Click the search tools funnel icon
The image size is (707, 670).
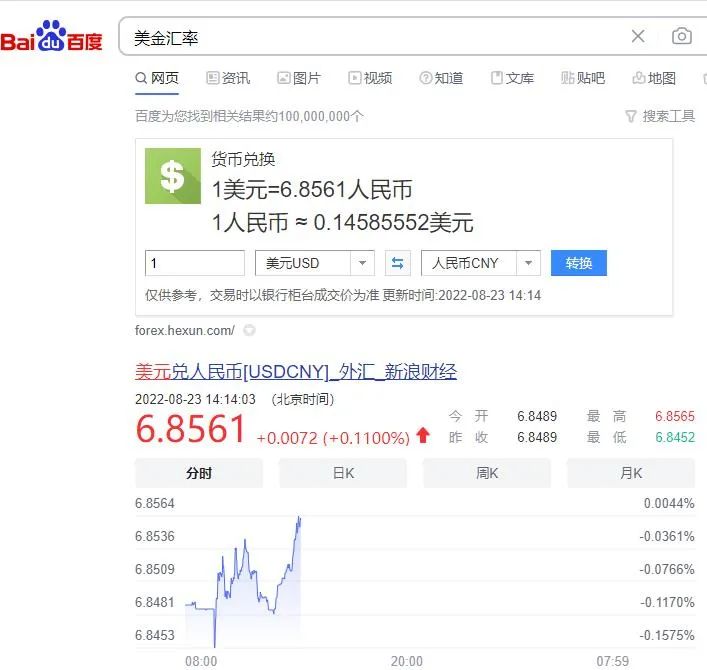point(631,116)
